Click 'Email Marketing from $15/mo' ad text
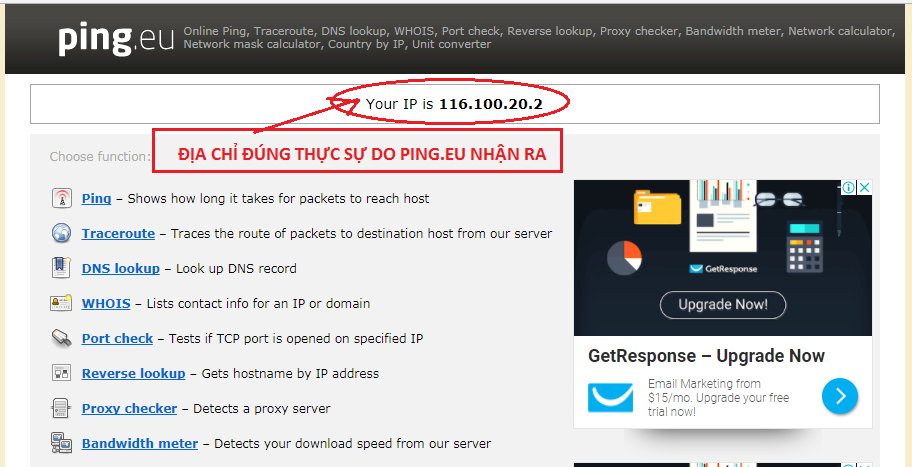 pos(718,398)
